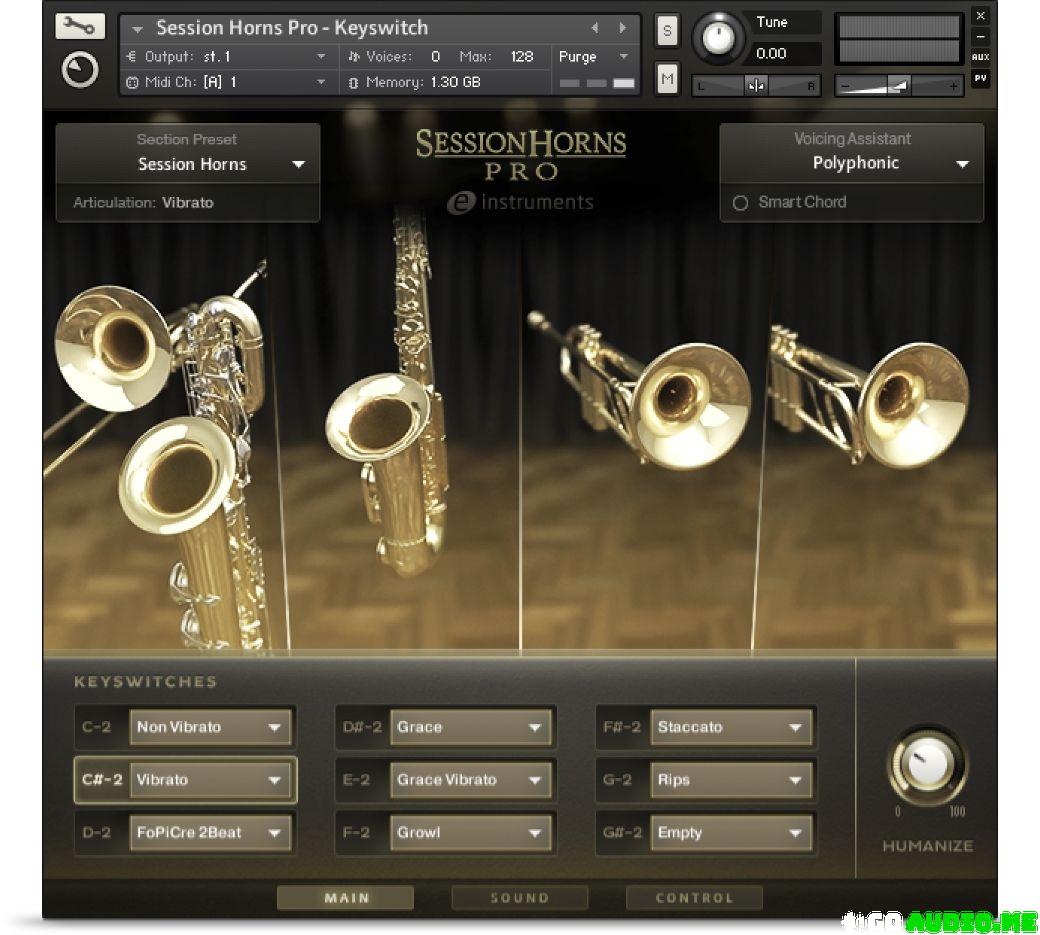Click the C-2 keyswitch label
Image resolution: width=1040 pixels, height=935 pixels.
coord(96,727)
